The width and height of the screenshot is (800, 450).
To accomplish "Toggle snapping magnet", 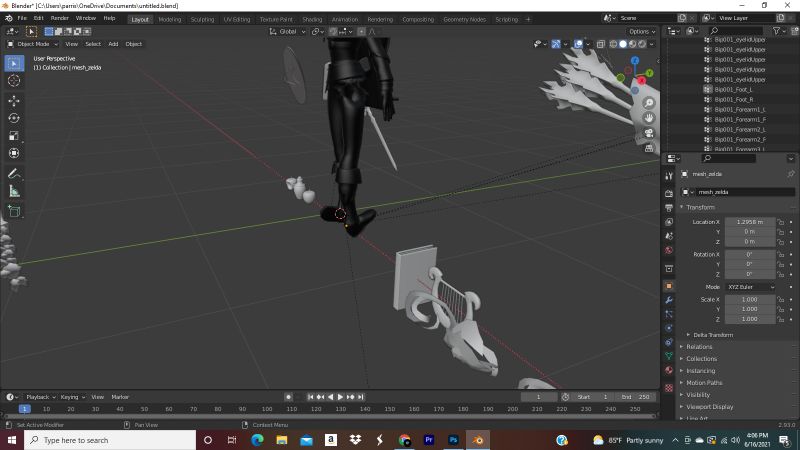I will click(x=333, y=32).
